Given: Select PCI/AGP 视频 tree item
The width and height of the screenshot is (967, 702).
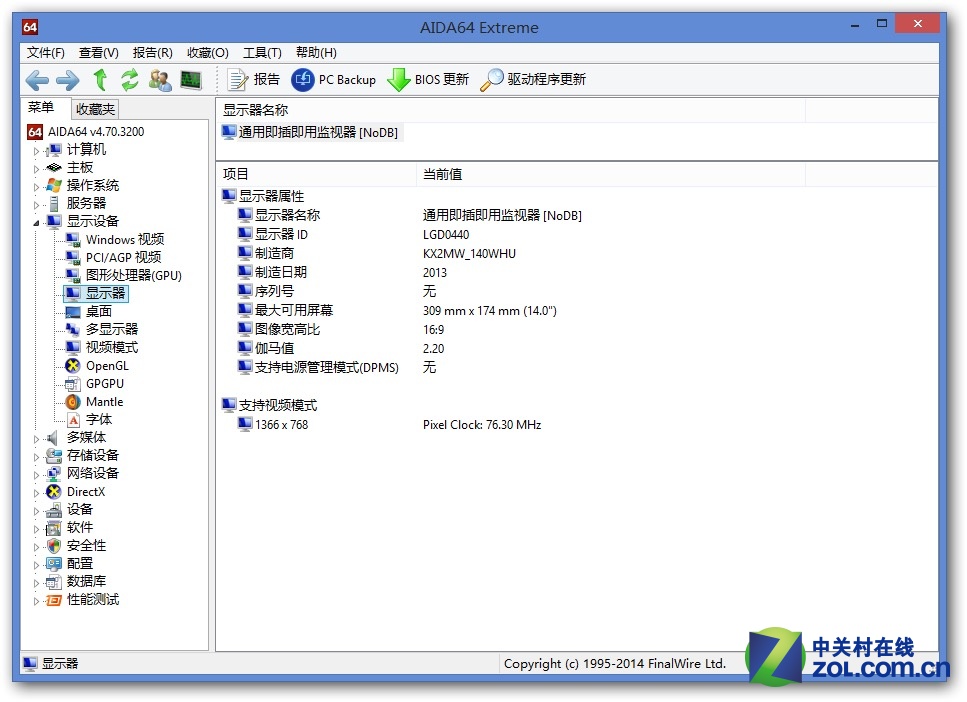Looking at the screenshot, I should 113,257.
